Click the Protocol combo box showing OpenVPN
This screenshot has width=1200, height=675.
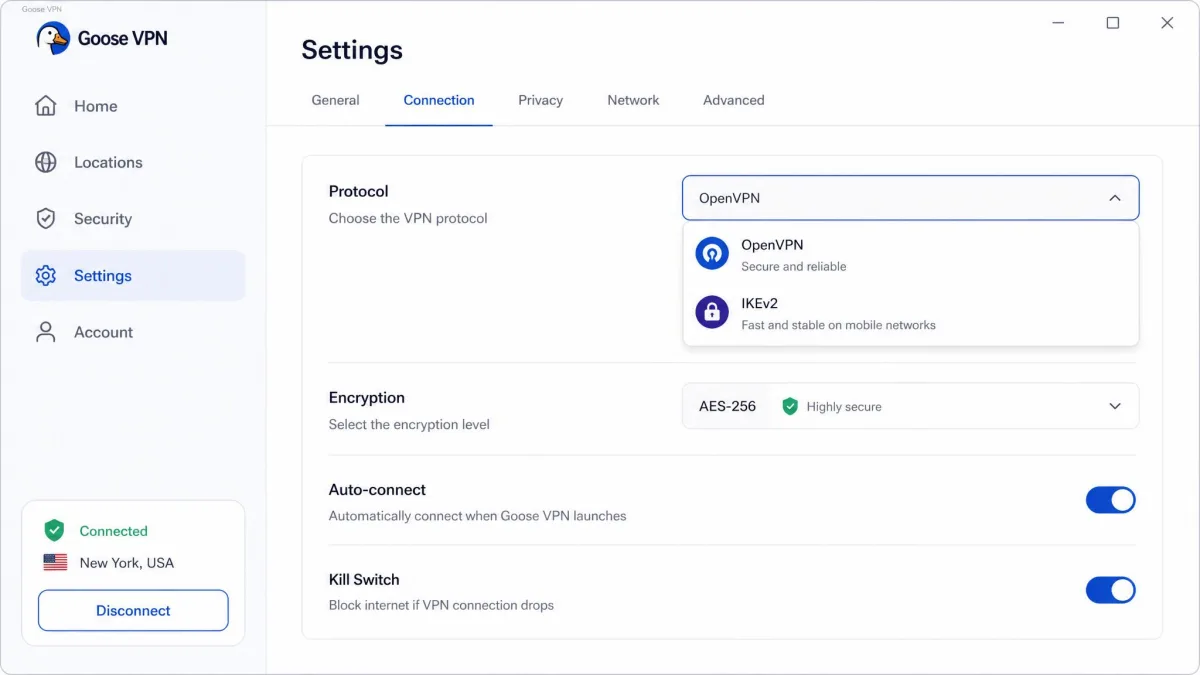[x=910, y=198]
